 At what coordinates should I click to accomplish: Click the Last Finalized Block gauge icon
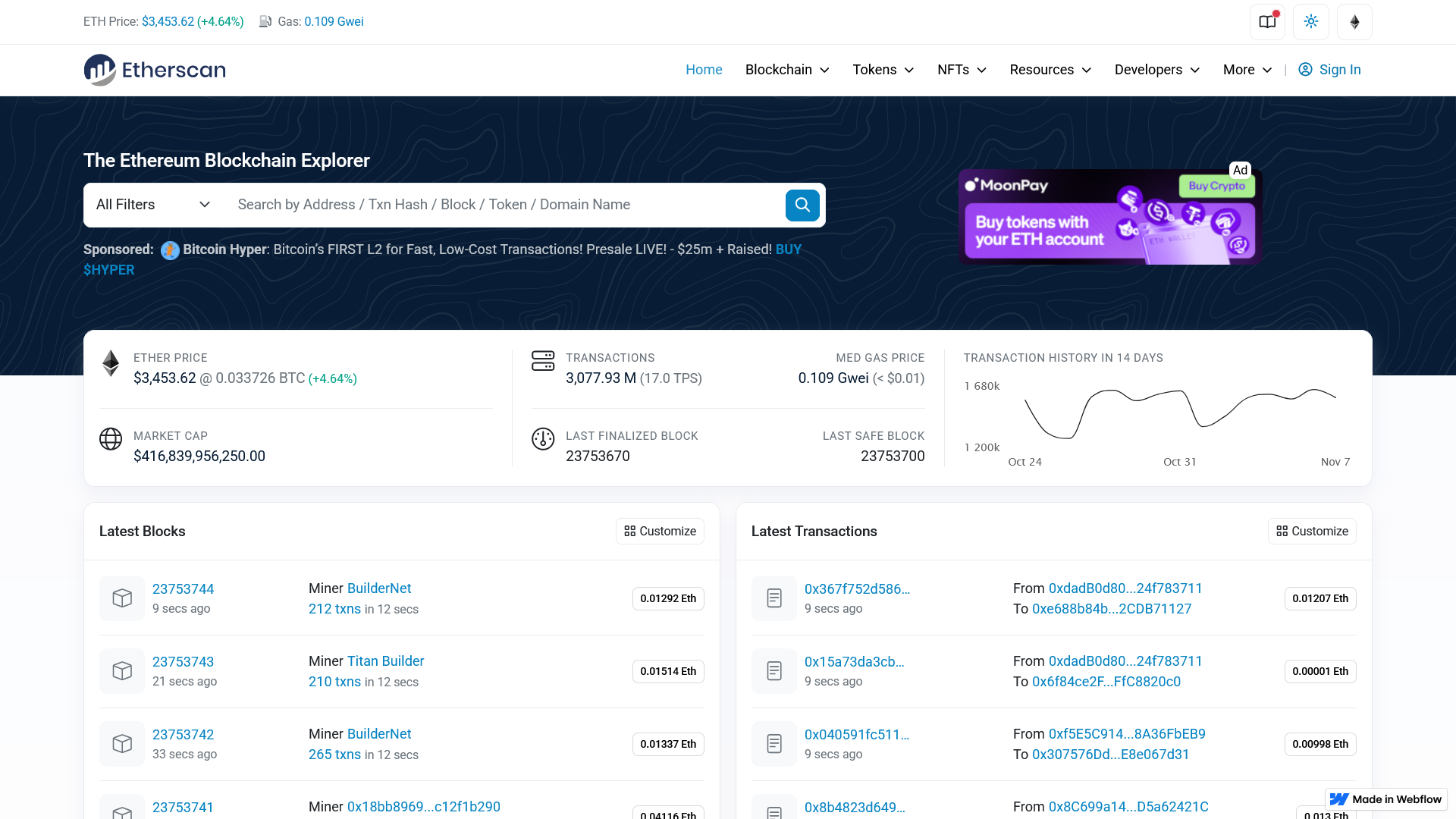[x=543, y=439]
